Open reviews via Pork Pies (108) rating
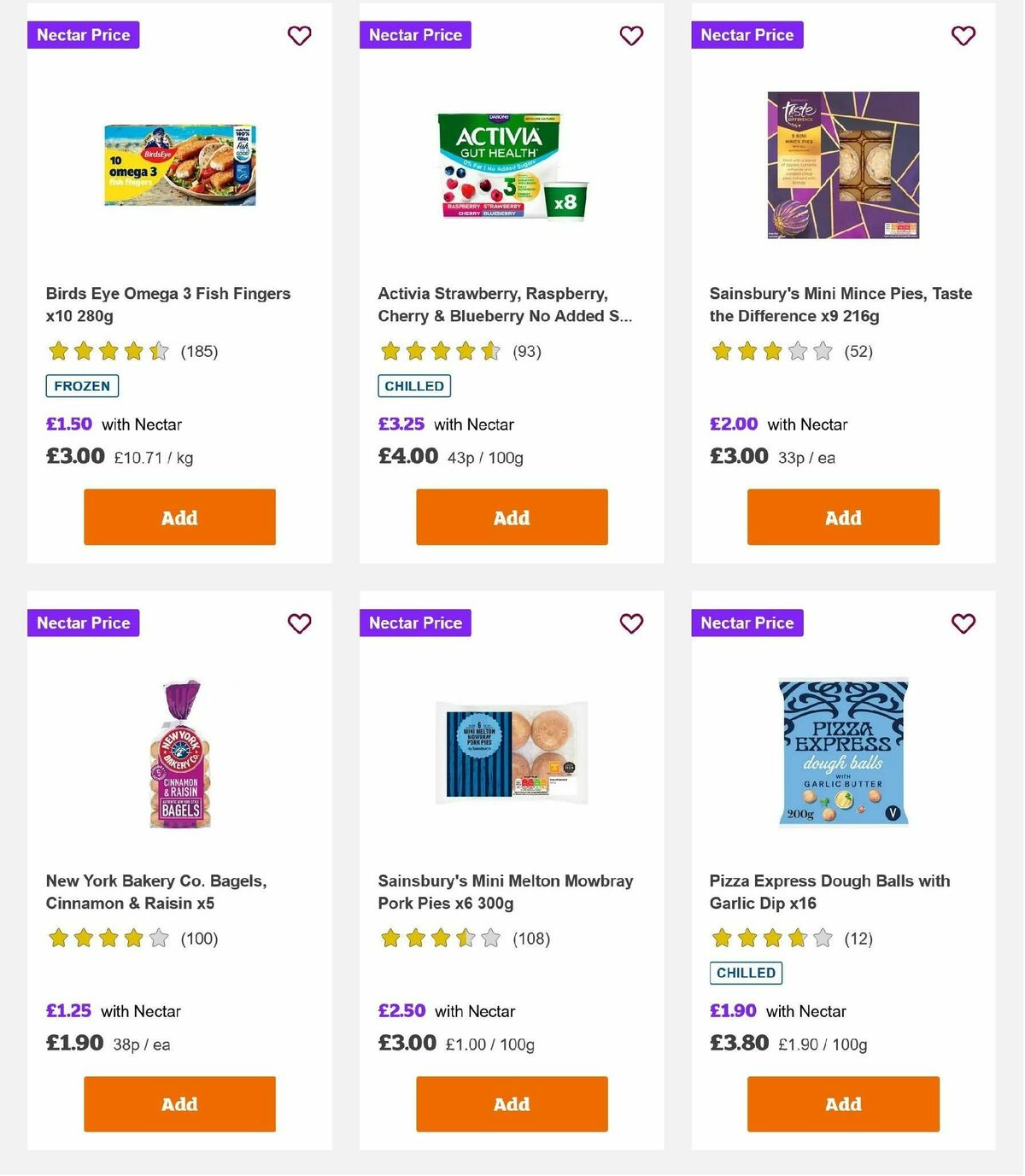Viewport: 1025px width, 1176px height. pyautogui.click(x=531, y=939)
